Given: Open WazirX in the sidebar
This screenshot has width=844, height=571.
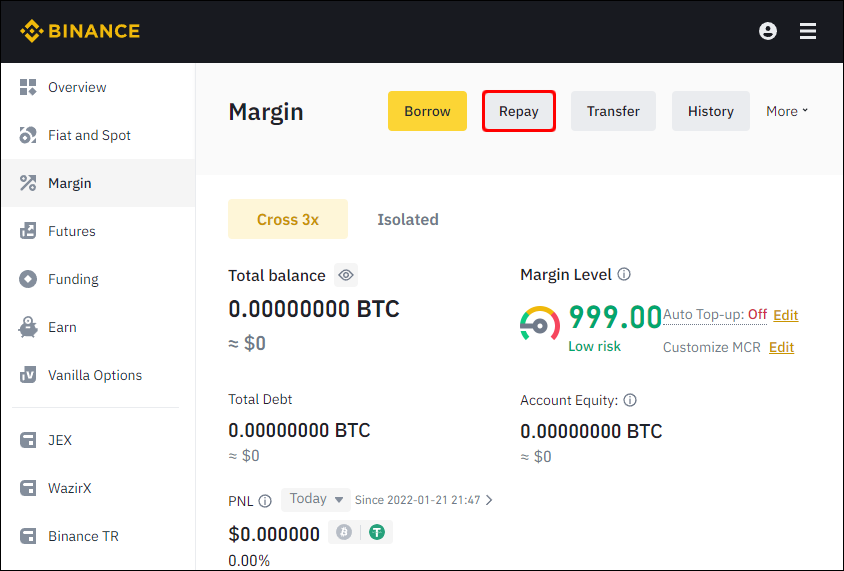Looking at the screenshot, I should pyautogui.click(x=99, y=488).
